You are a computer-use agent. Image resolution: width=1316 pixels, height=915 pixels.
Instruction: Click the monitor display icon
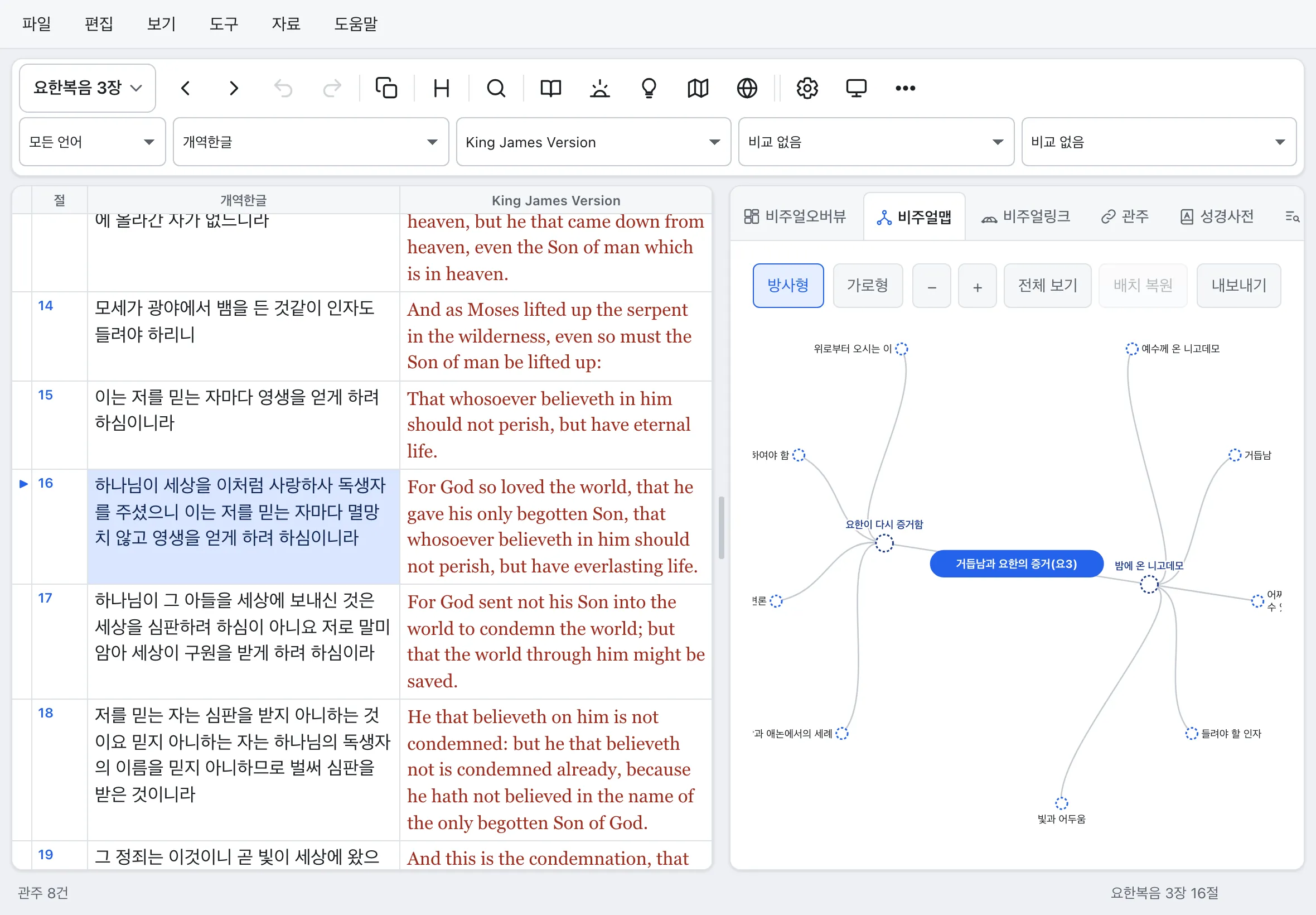pyautogui.click(x=857, y=88)
